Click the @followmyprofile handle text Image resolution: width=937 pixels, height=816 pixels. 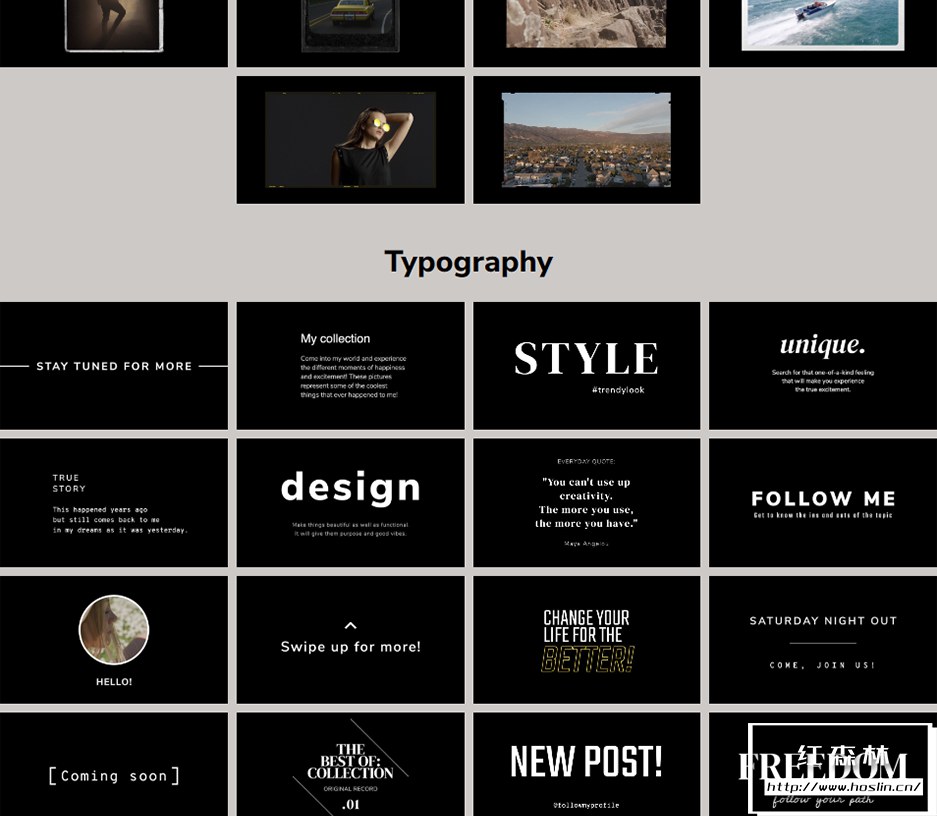click(586, 805)
